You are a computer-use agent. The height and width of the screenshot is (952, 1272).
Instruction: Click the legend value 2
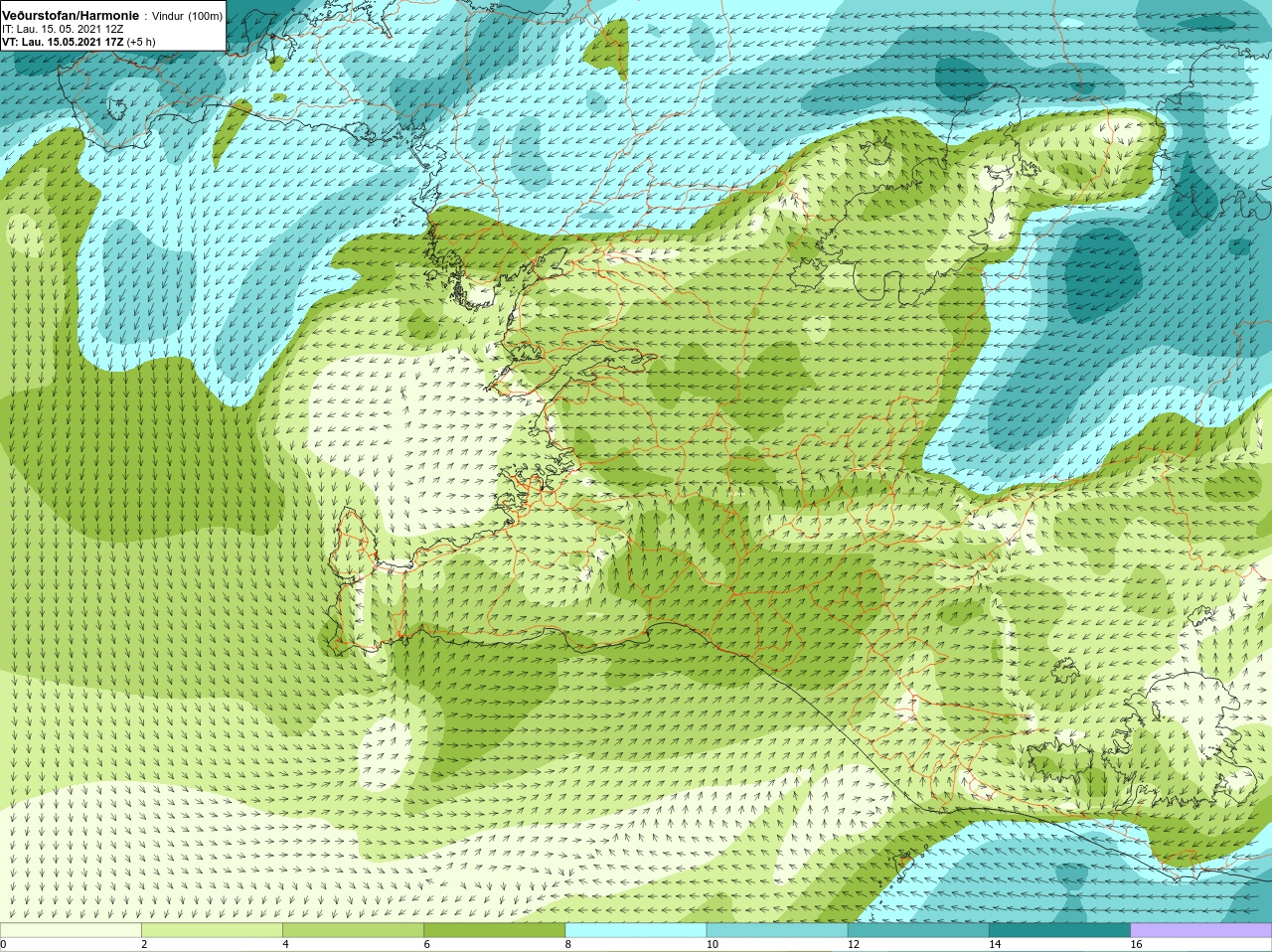click(x=144, y=944)
